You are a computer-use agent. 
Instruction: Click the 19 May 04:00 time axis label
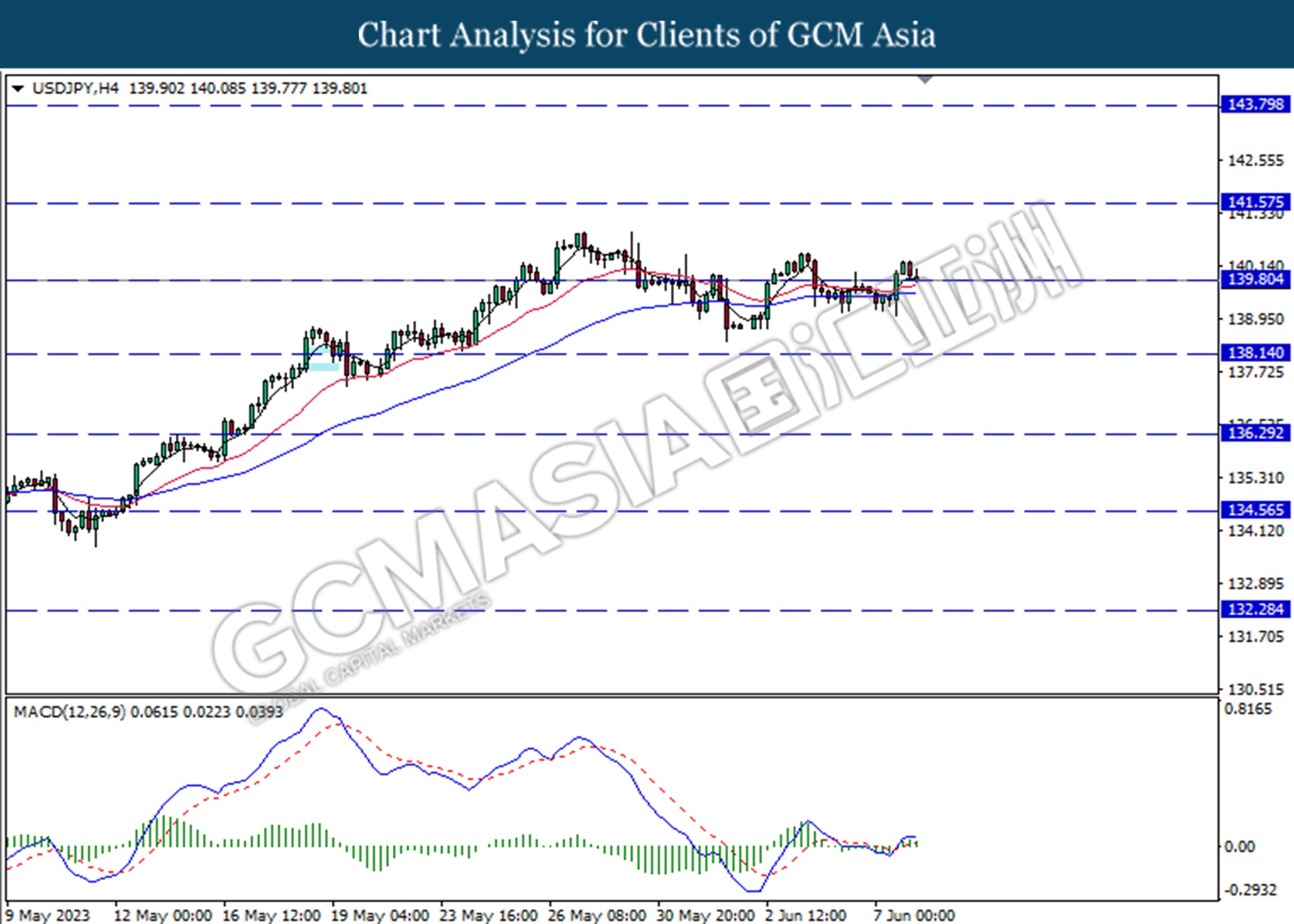(380, 916)
